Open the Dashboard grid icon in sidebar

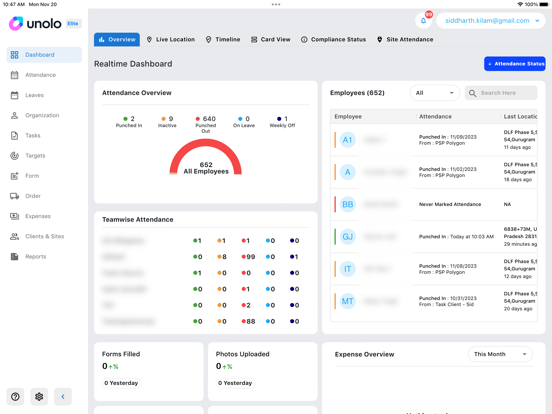[x=14, y=55]
